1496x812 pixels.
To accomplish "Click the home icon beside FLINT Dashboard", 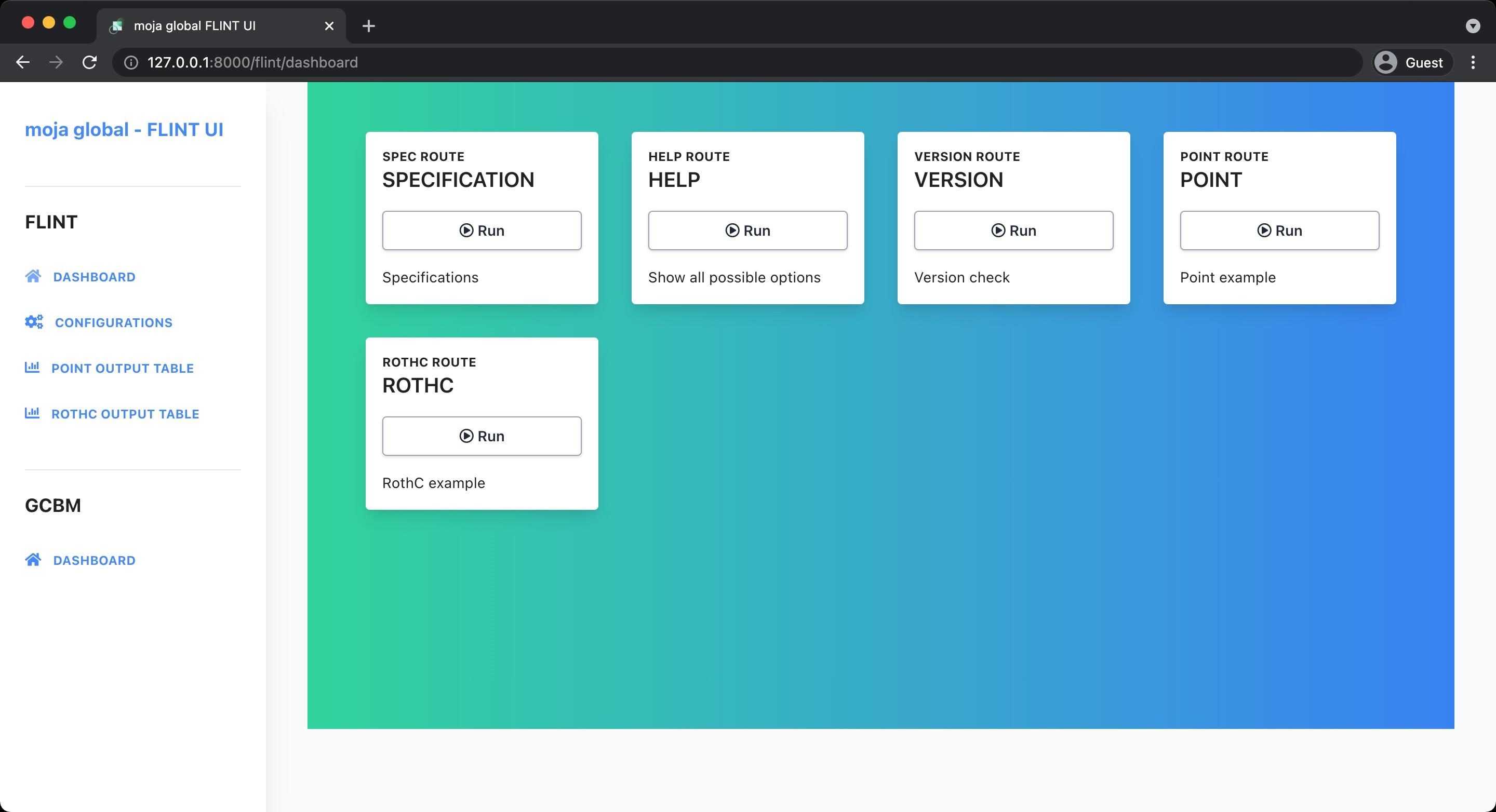I will (x=33, y=276).
